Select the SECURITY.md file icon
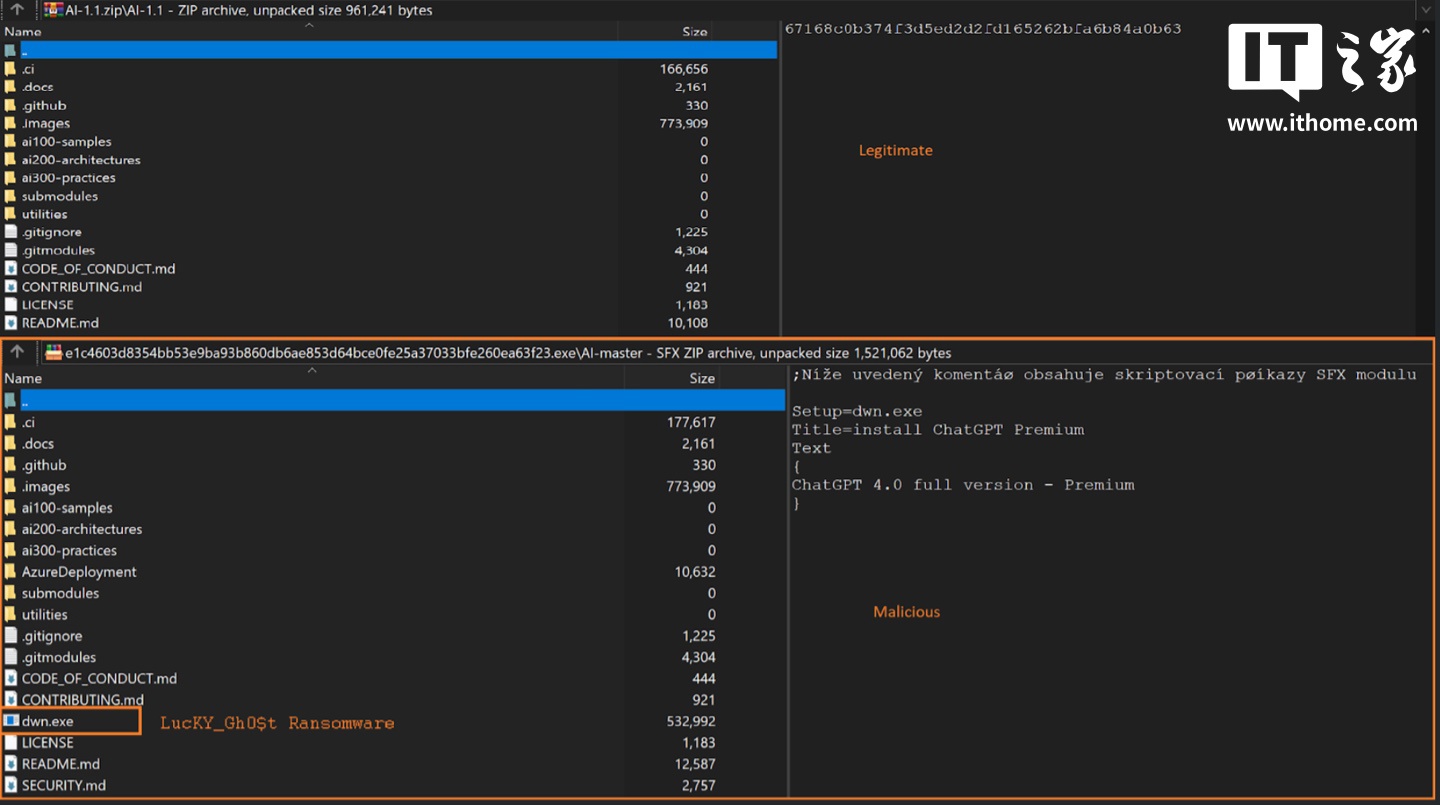Image resolution: width=1440 pixels, height=805 pixels. tap(11, 785)
